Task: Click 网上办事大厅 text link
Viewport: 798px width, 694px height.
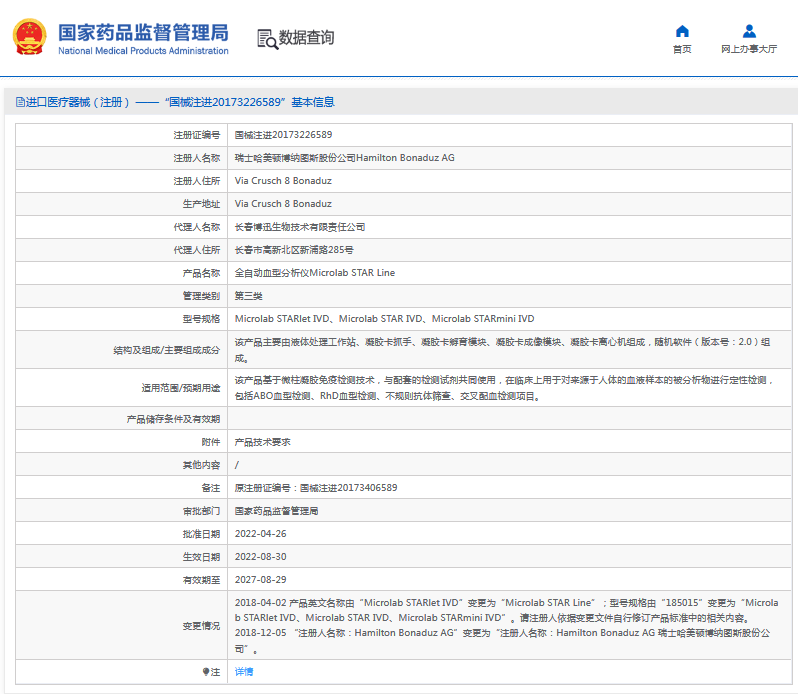Action: [749, 49]
